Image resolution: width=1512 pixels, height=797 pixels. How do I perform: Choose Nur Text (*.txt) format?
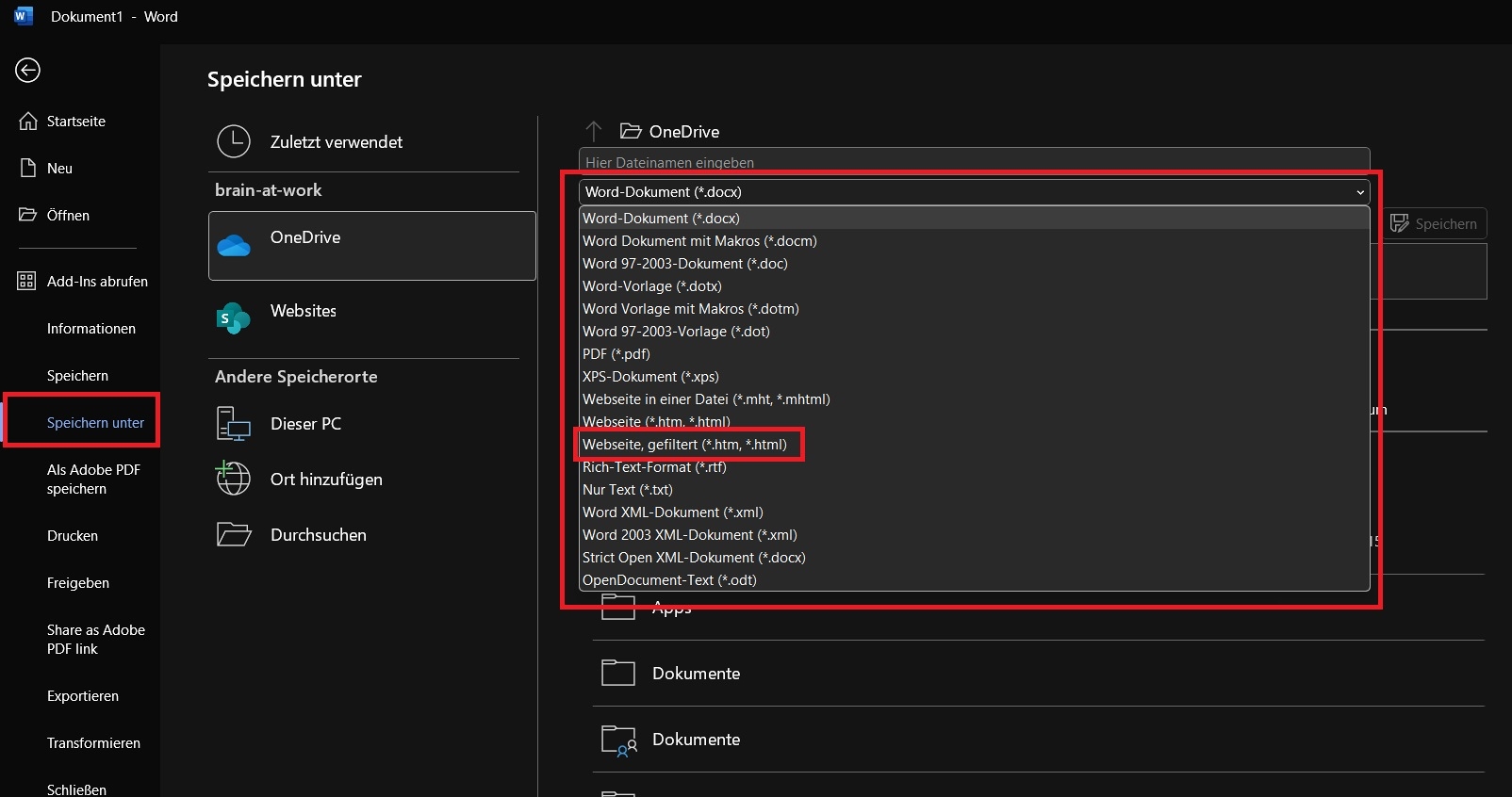tap(974, 489)
